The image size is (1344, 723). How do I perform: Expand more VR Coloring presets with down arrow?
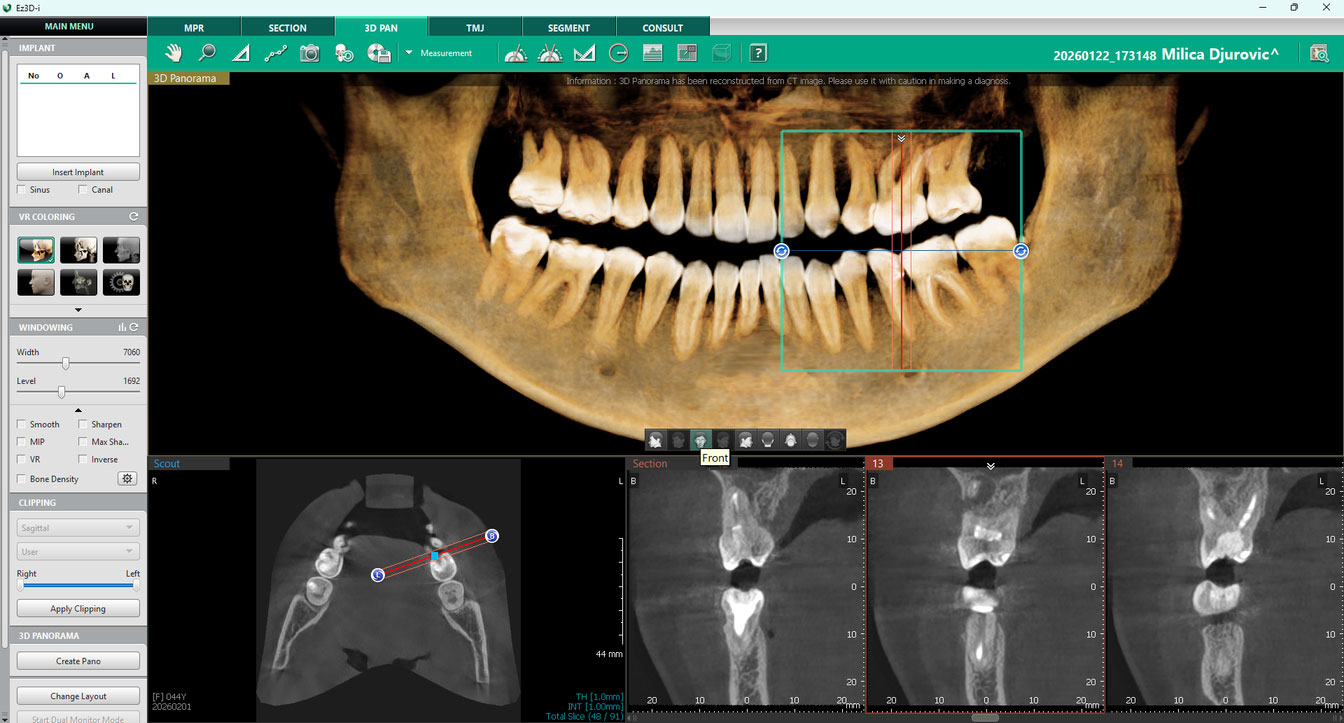coord(78,310)
